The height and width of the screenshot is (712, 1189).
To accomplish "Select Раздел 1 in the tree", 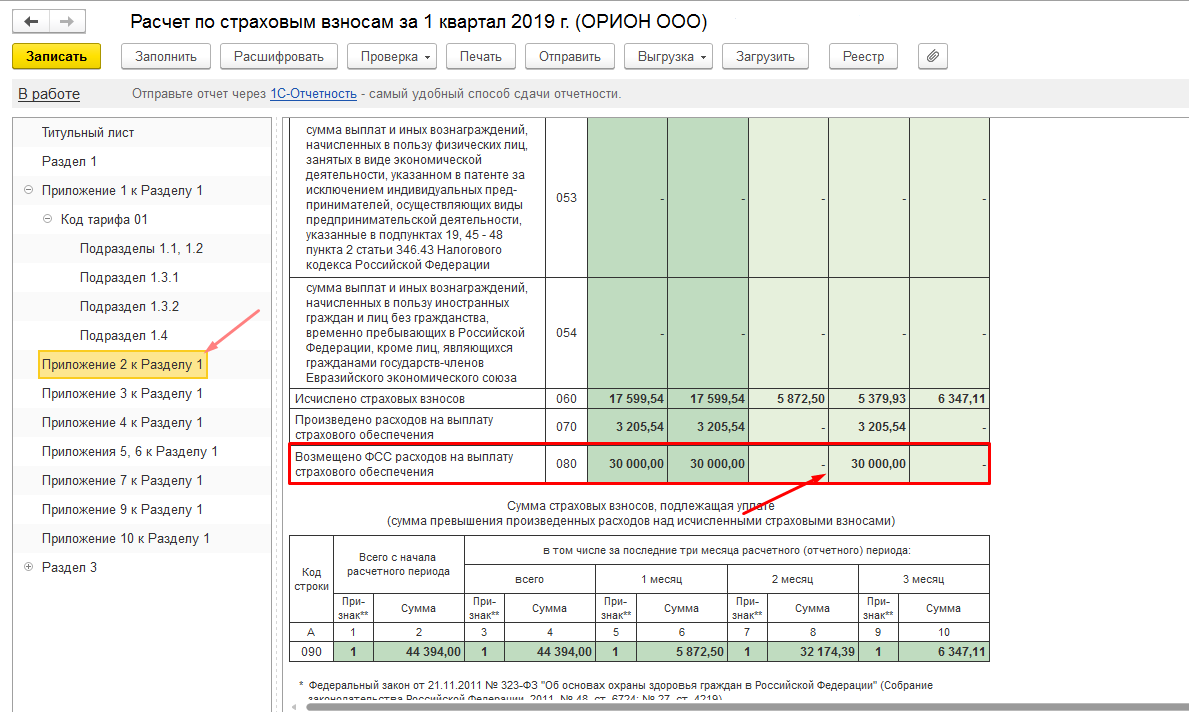I will coord(69,162).
